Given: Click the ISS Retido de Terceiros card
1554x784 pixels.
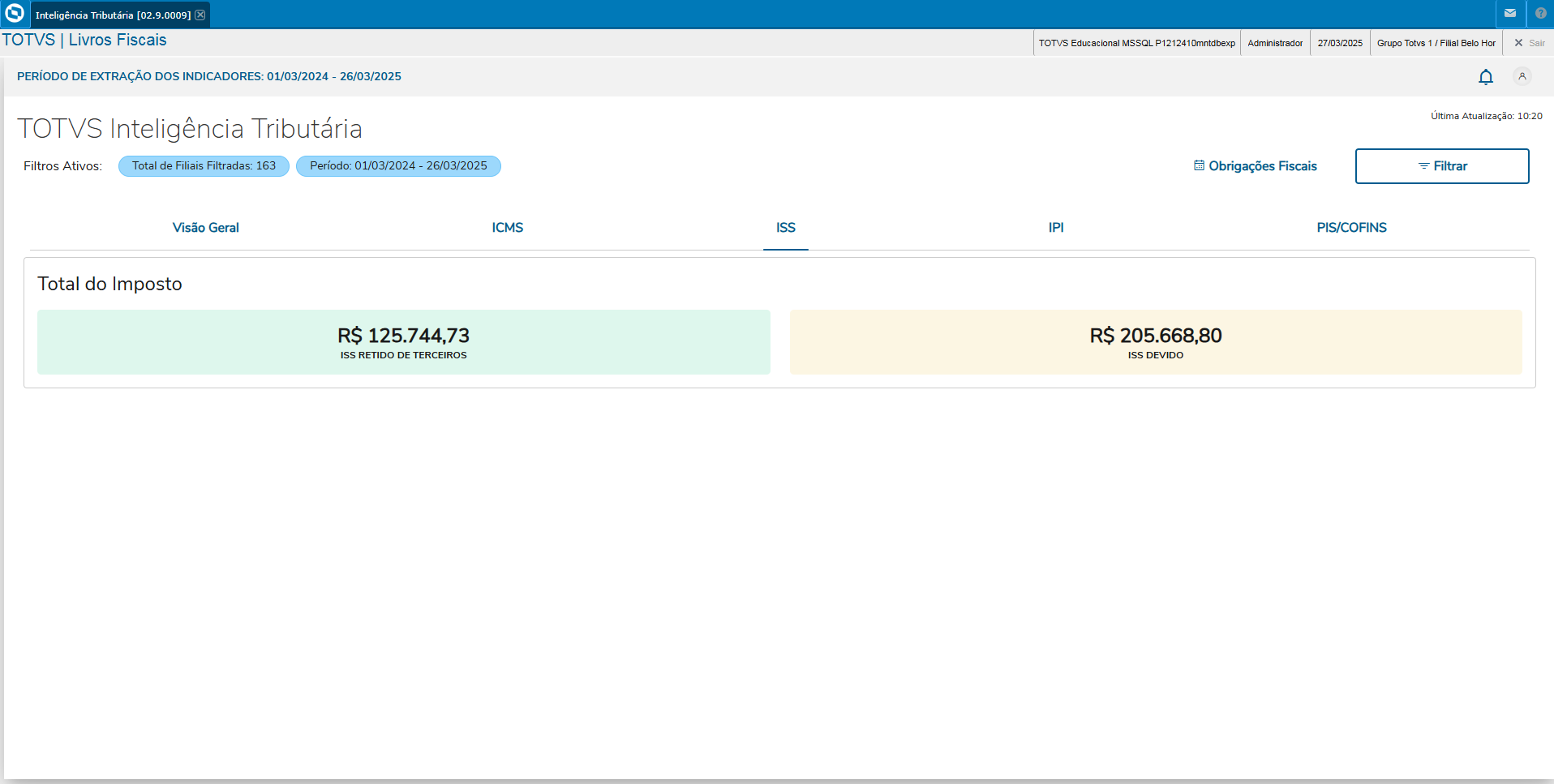Looking at the screenshot, I should tap(404, 342).
